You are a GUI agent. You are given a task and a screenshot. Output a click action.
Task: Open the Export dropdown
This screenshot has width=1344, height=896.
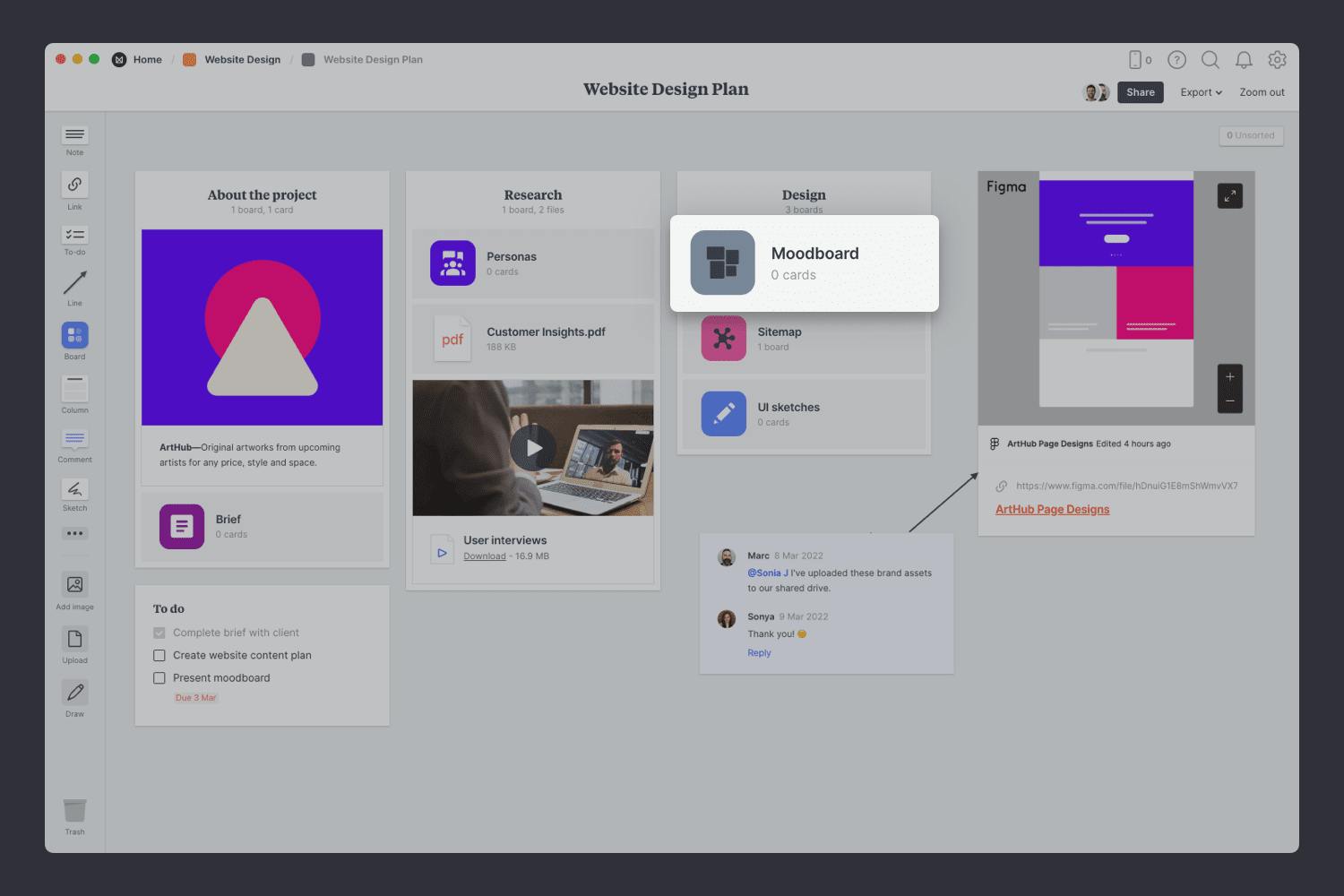coord(1201,92)
